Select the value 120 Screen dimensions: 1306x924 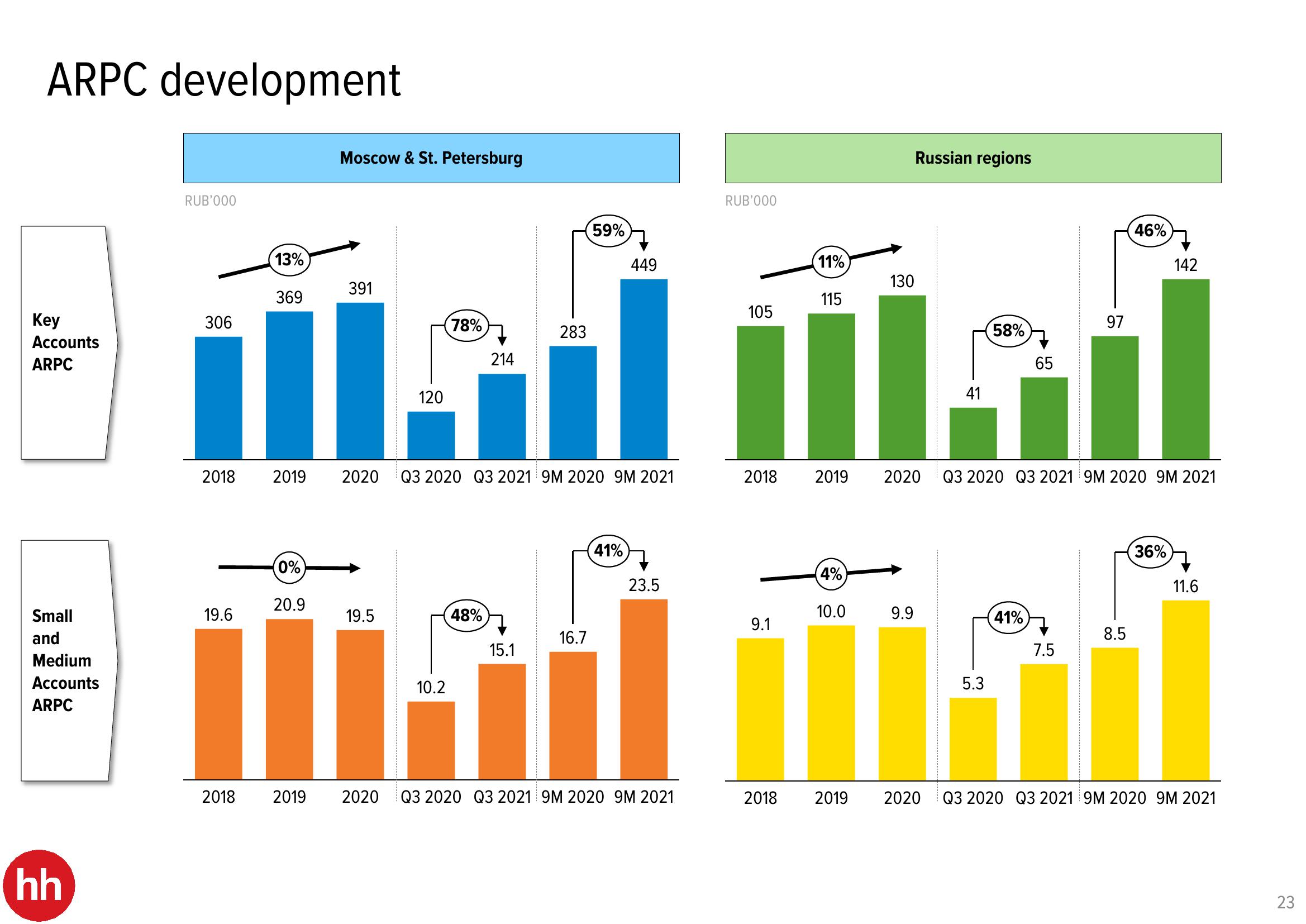pos(431,398)
